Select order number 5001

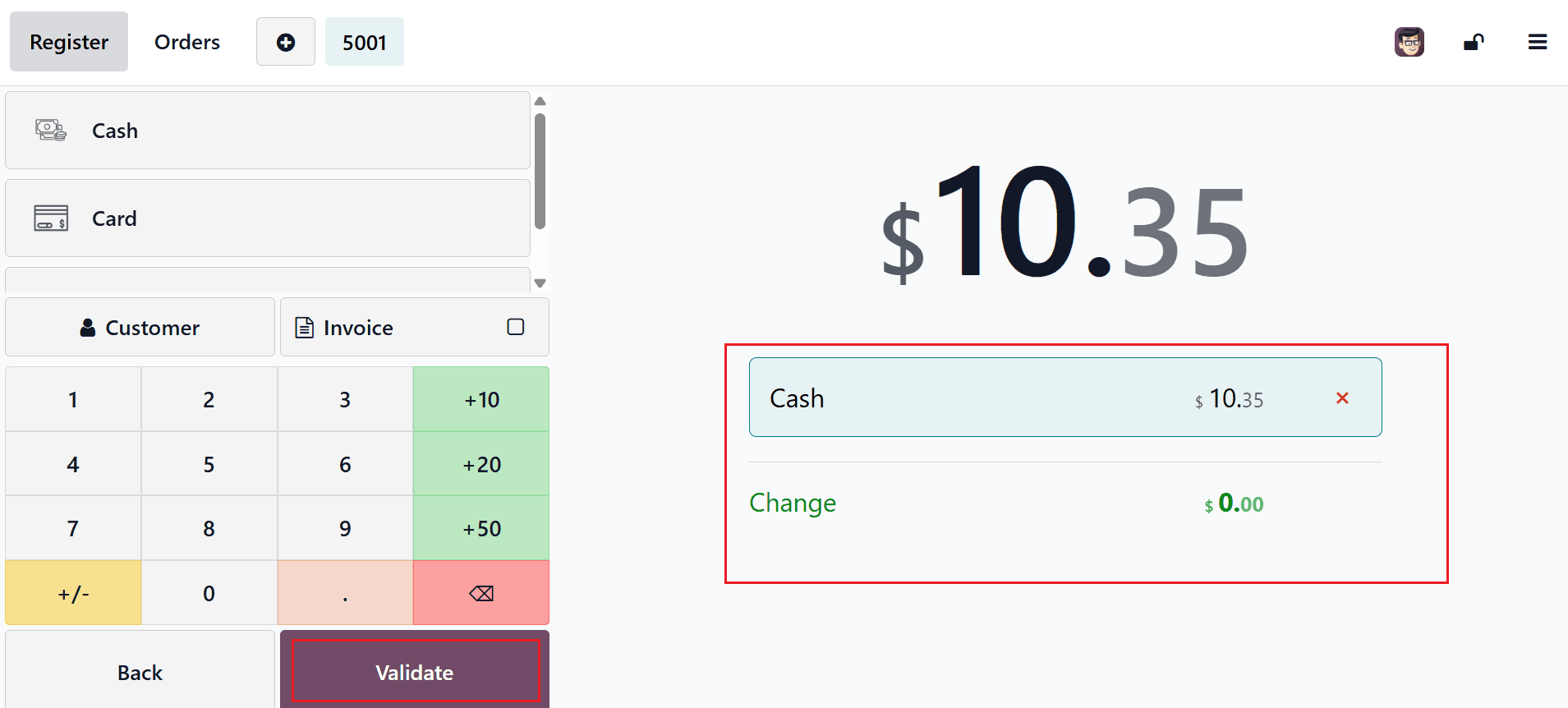364,41
